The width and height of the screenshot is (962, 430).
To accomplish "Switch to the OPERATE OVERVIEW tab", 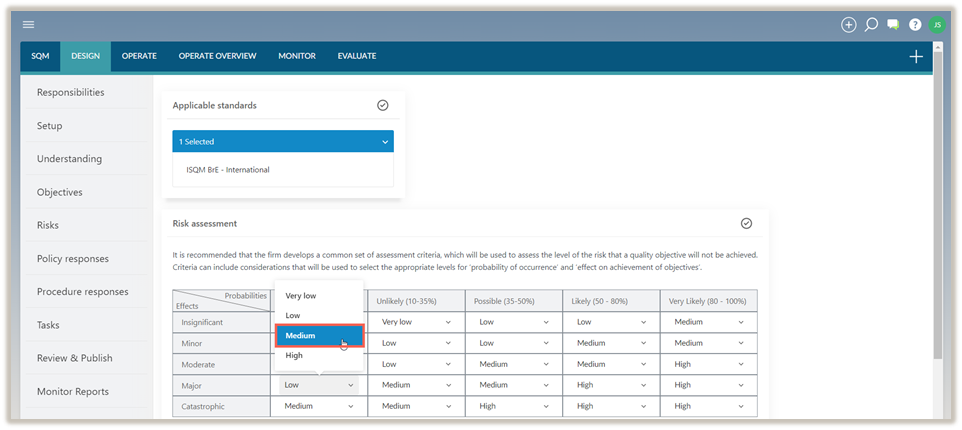I will [x=217, y=56].
